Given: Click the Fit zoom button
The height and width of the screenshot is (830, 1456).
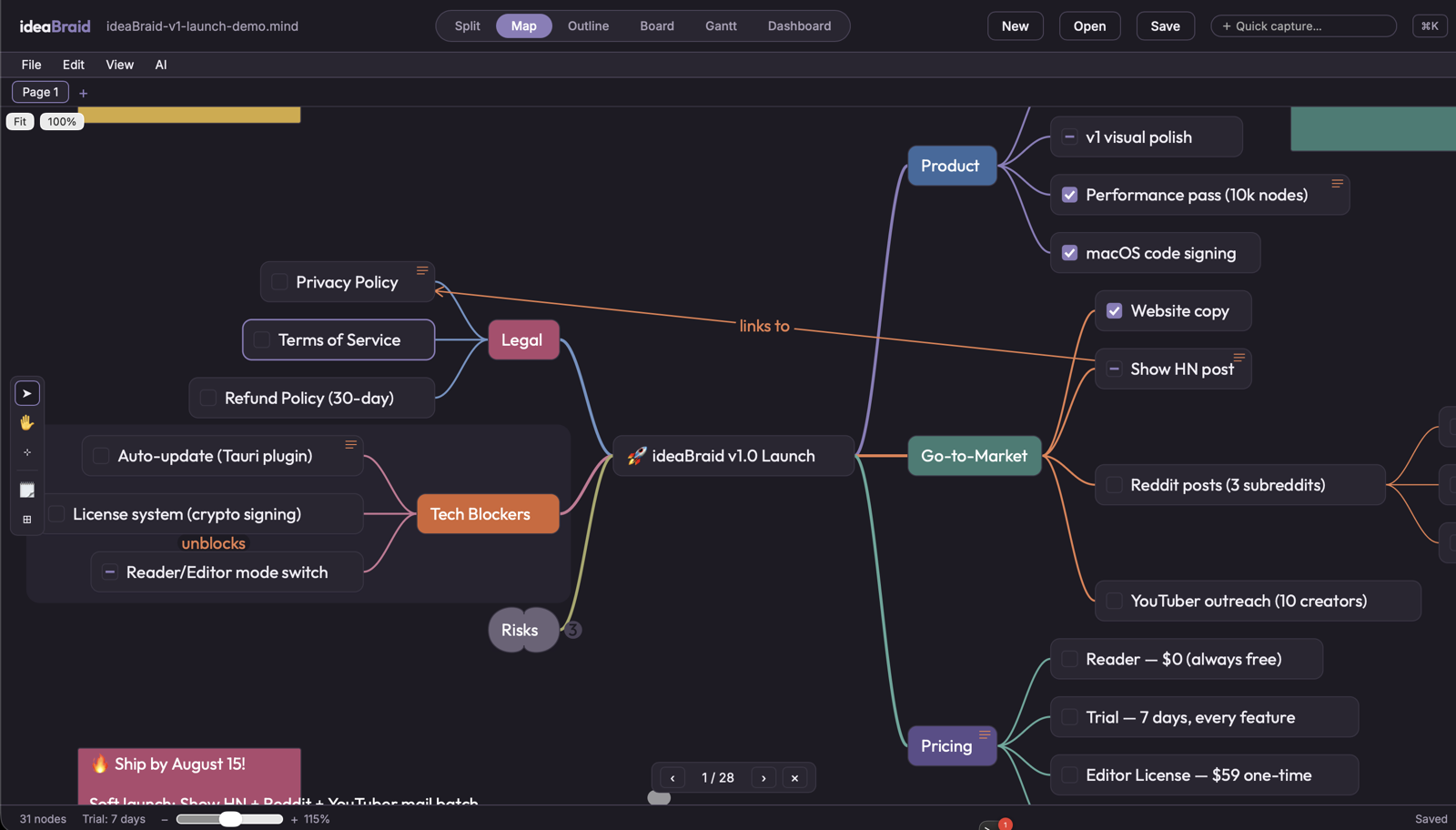Looking at the screenshot, I should pos(20,121).
